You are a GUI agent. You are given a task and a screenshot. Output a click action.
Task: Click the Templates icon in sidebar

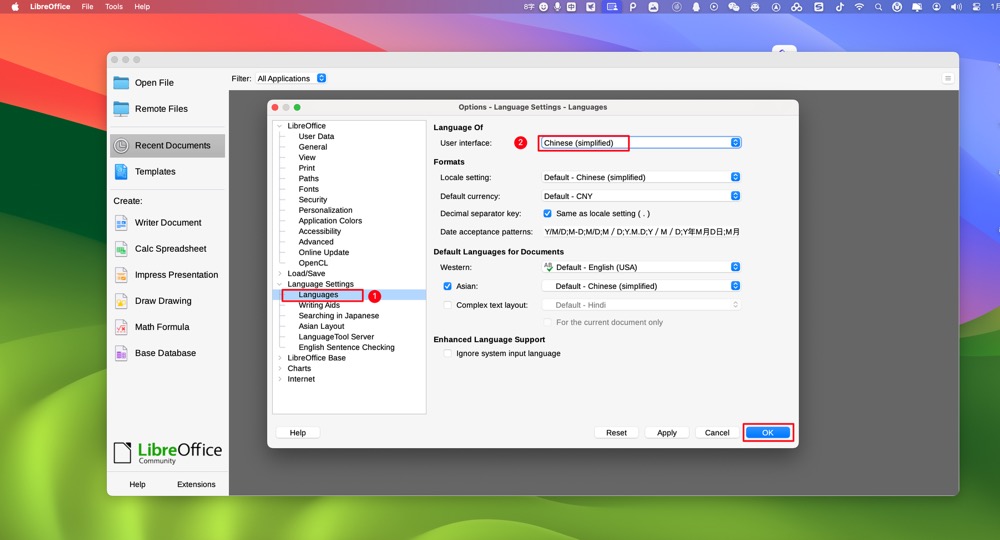click(x=121, y=171)
